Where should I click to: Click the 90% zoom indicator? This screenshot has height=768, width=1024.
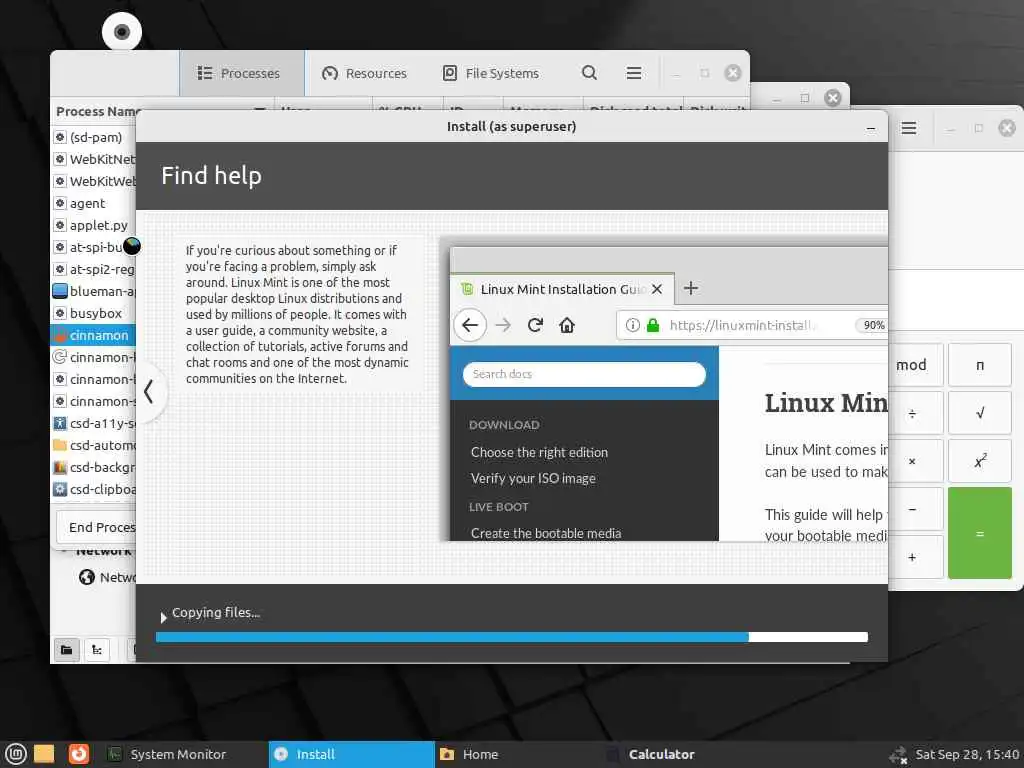pyautogui.click(x=873, y=325)
